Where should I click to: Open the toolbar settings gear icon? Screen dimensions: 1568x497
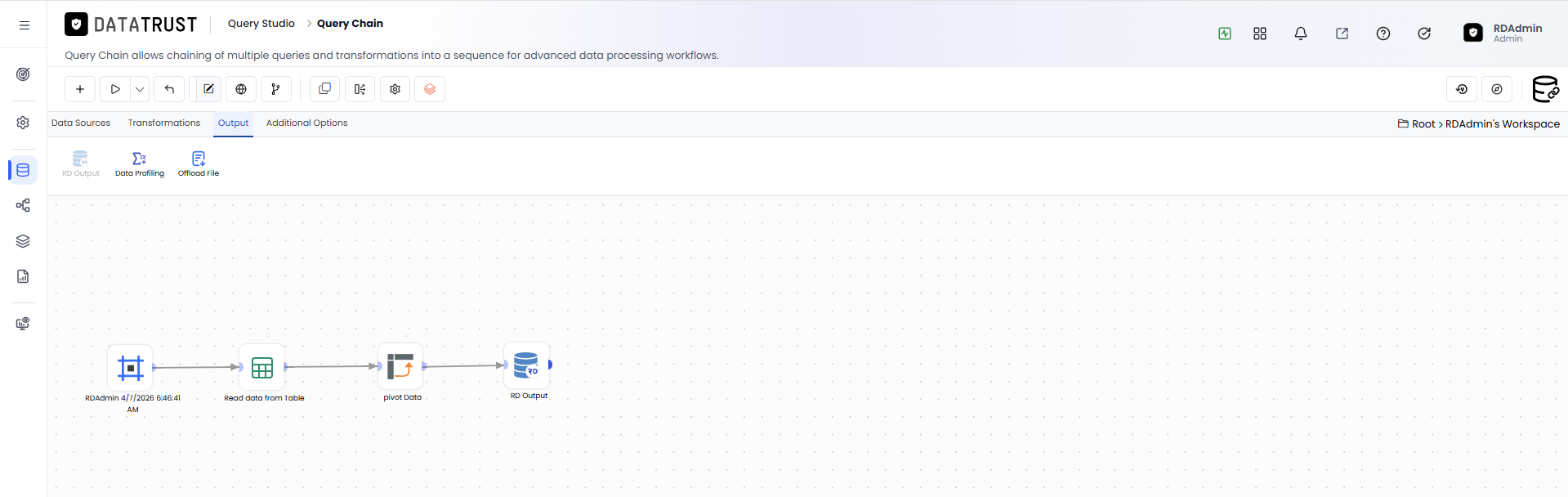tap(395, 89)
